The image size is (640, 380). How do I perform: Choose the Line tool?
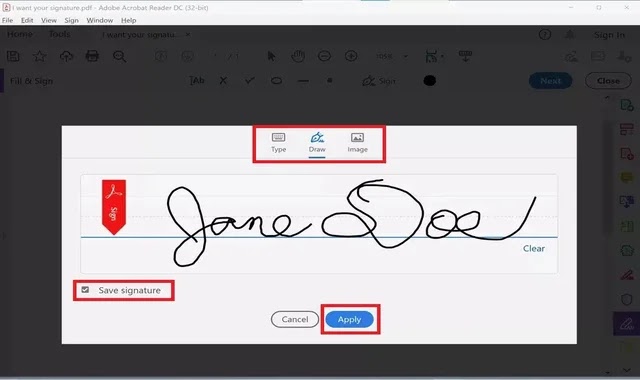pos(303,81)
